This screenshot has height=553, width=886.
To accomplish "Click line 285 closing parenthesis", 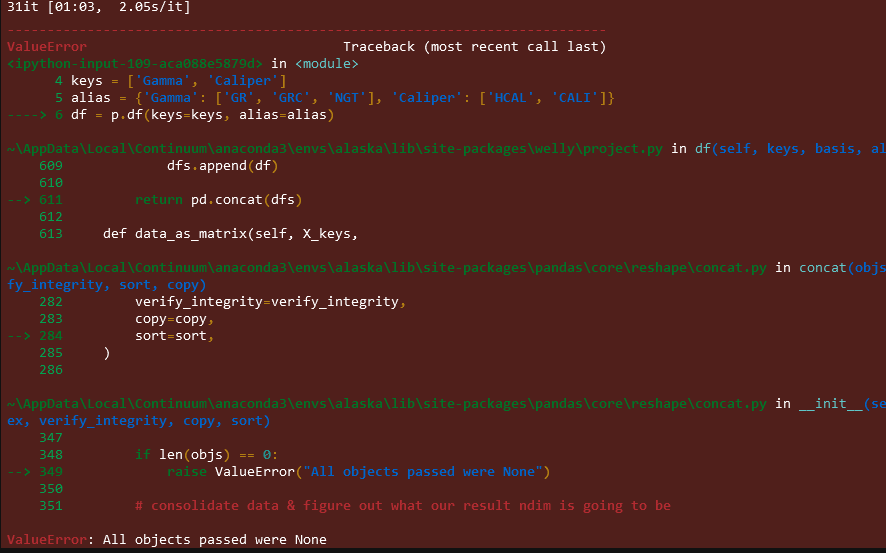I will [x=107, y=352].
